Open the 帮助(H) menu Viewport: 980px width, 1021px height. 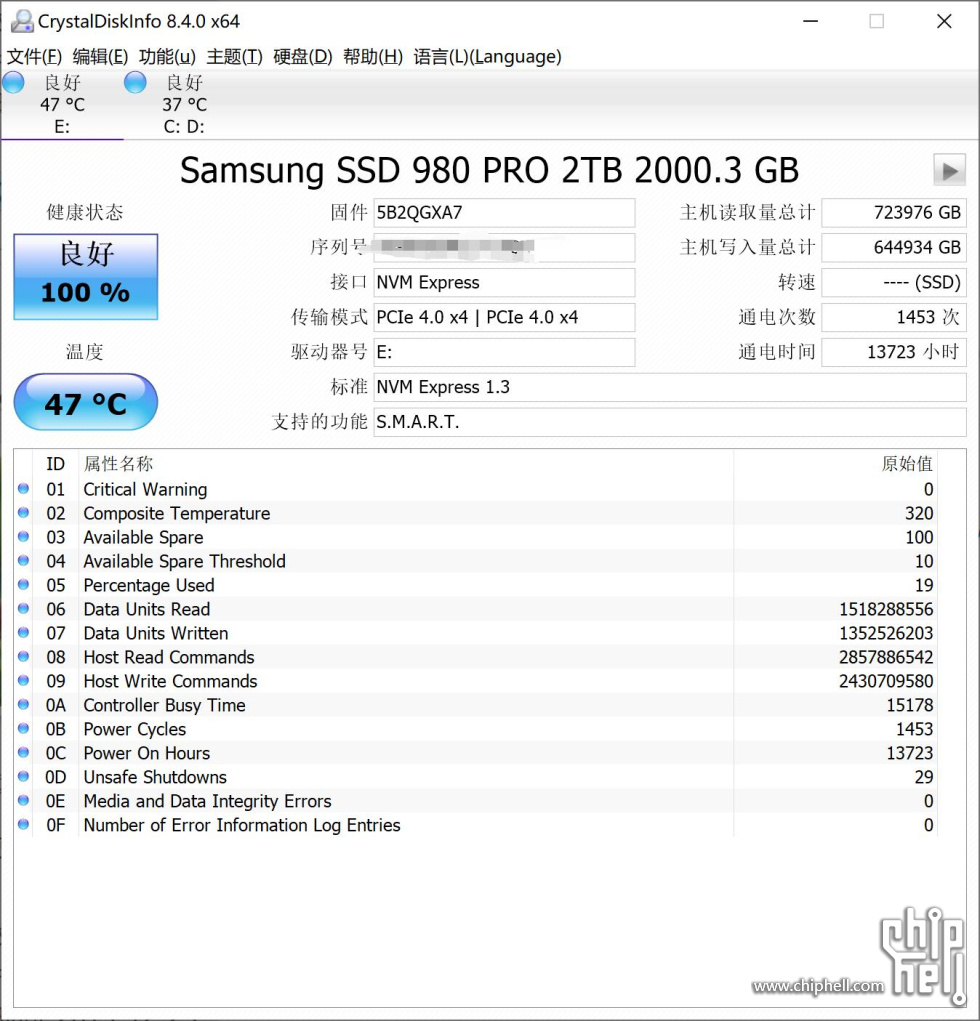[373, 57]
